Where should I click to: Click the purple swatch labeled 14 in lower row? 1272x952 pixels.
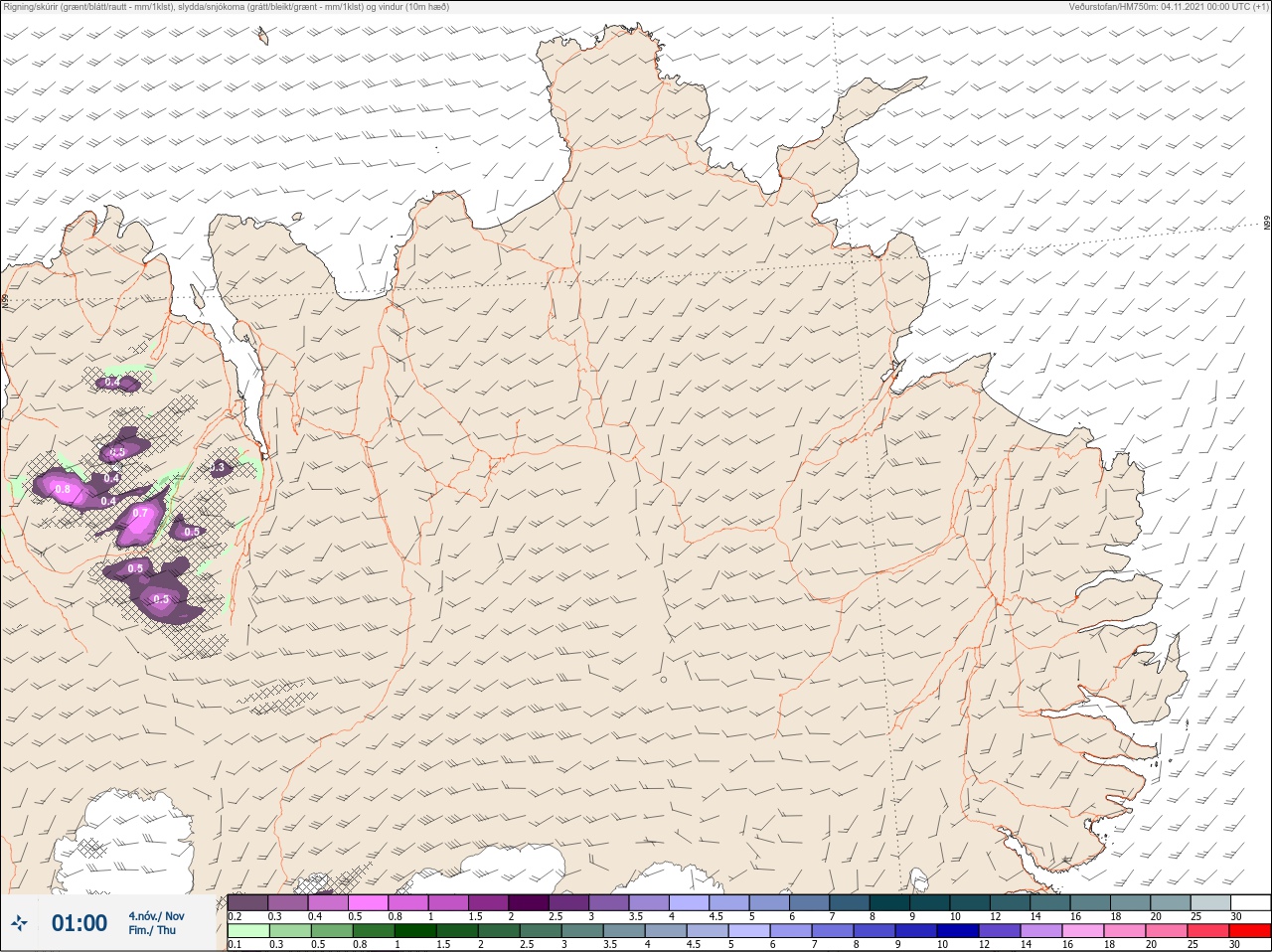click(1040, 931)
